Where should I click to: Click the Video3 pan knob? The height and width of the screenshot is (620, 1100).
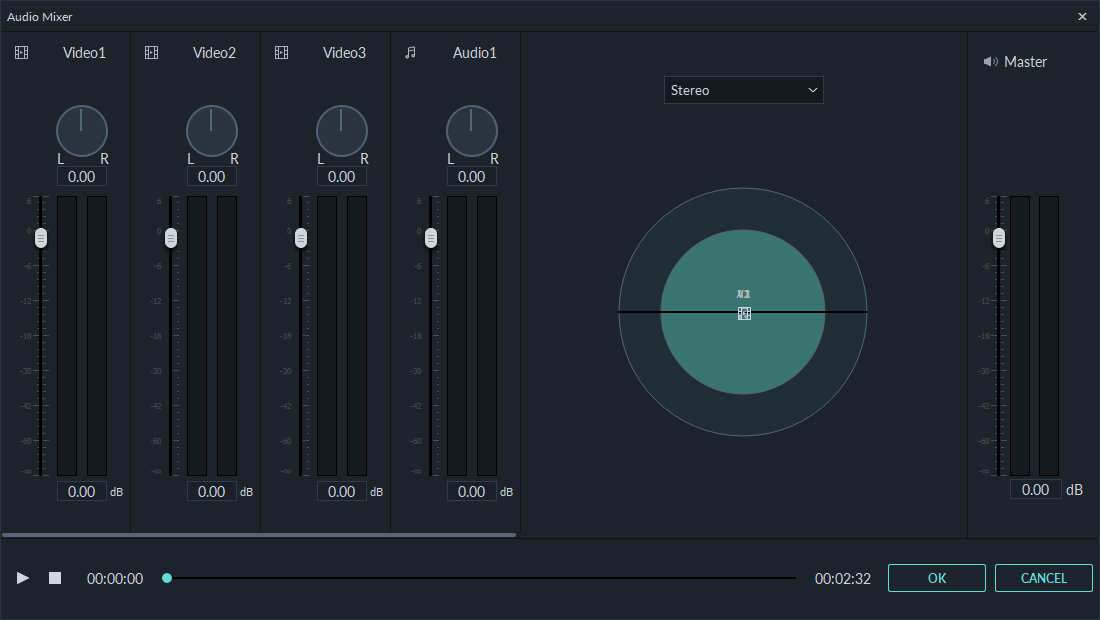click(342, 131)
